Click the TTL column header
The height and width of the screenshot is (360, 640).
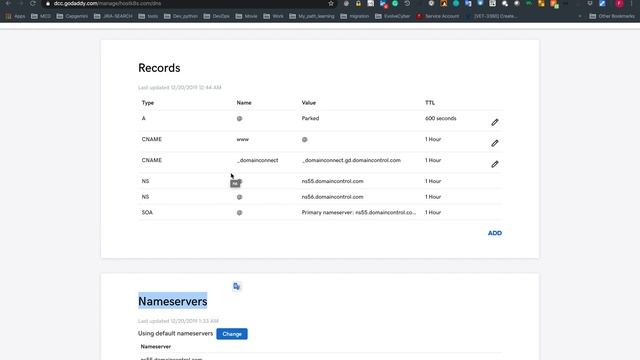click(x=430, y=102)
